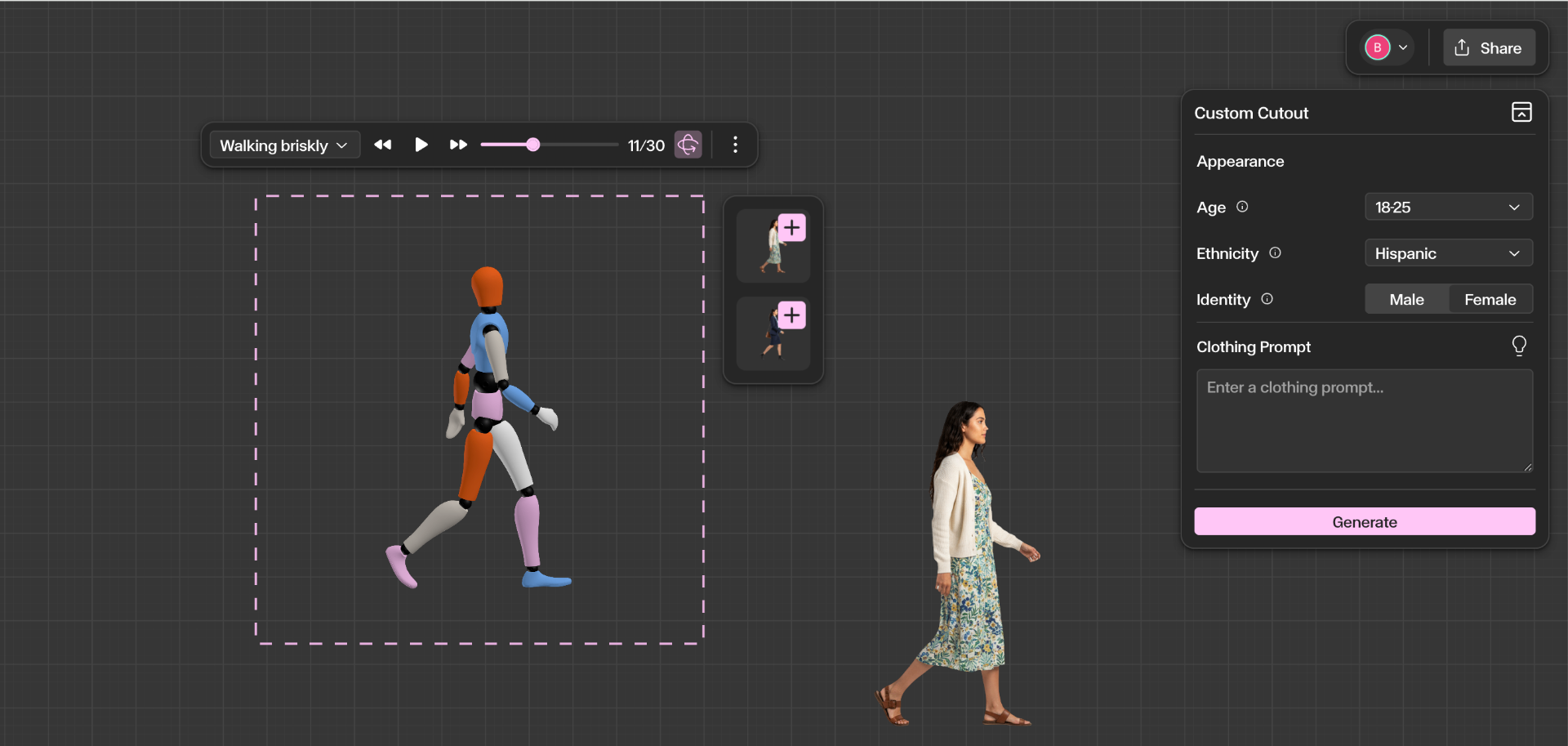Click the Generate button
The image size is (1568, 746).
(1365, 521)
